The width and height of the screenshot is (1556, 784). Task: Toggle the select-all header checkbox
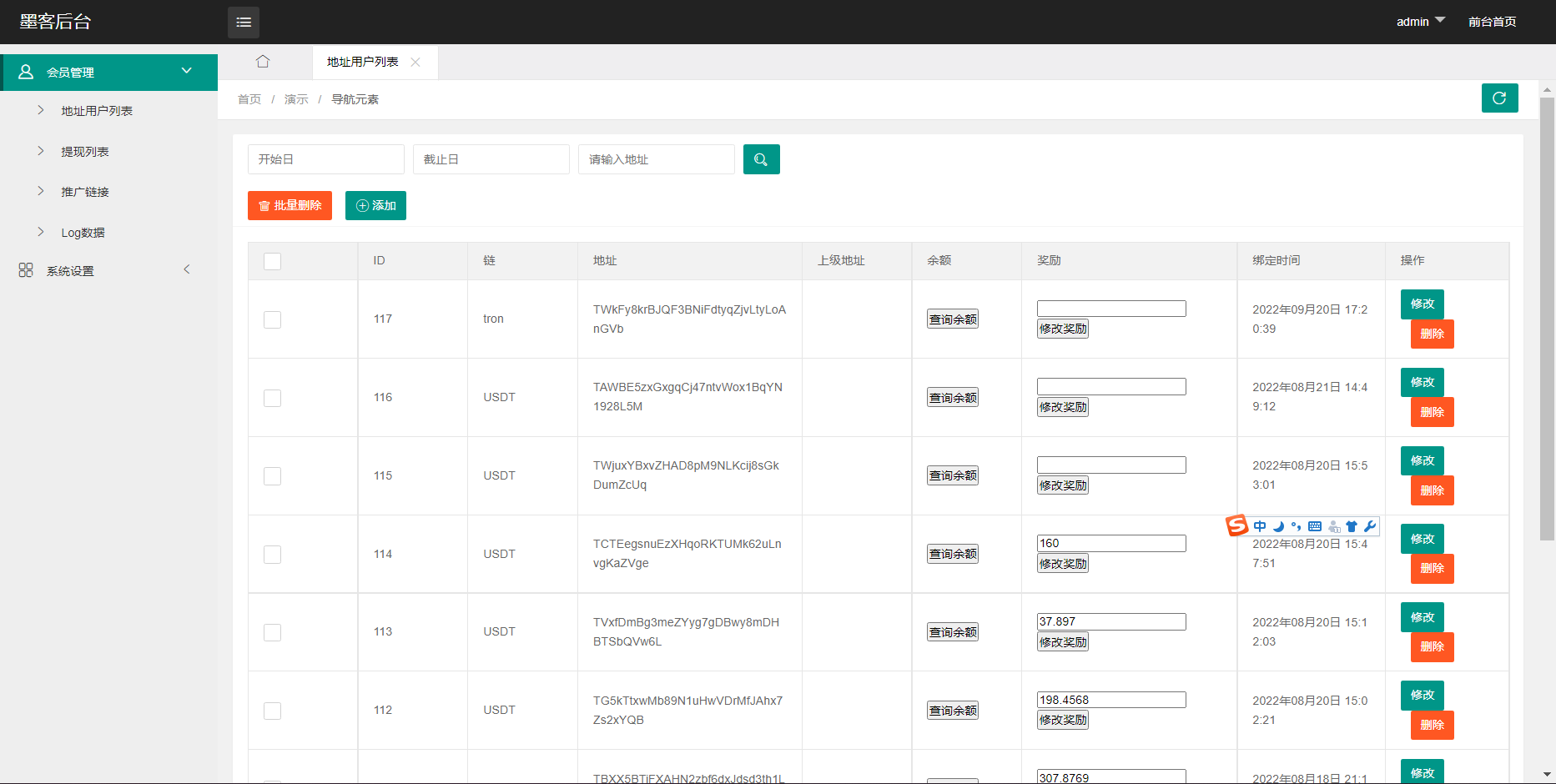pyautogui.click(x=272, y=261)
